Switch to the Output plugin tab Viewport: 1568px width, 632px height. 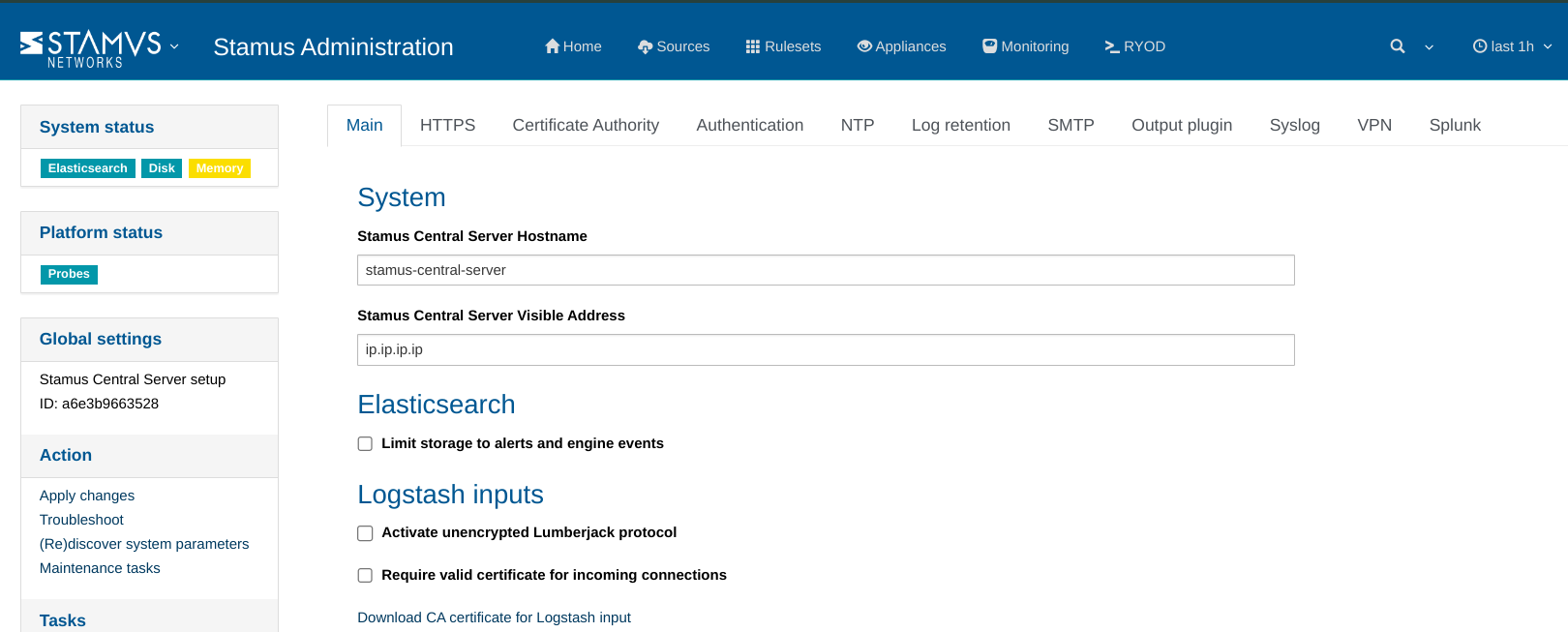click(1182, 126)
